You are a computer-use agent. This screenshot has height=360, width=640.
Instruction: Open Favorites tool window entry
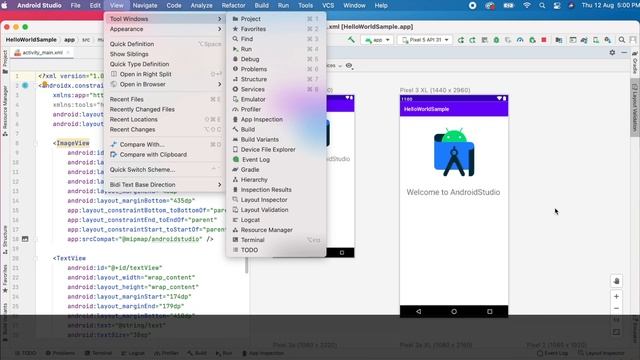(276, 29)
